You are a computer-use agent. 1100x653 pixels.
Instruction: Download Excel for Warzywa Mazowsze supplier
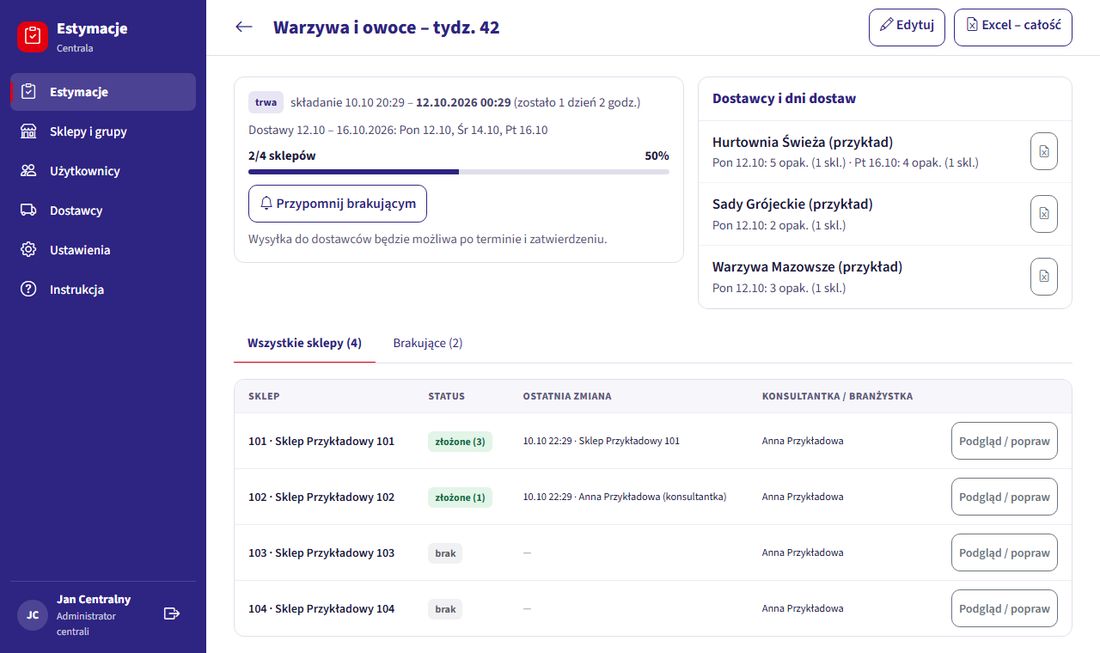point(1044,276)
